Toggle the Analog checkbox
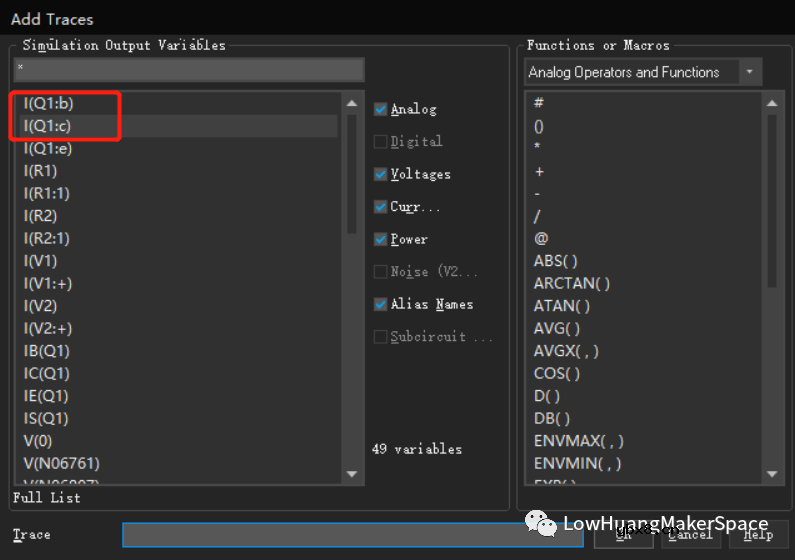The width and height of the screenshot is (795, 560). [x=381, y=109]
